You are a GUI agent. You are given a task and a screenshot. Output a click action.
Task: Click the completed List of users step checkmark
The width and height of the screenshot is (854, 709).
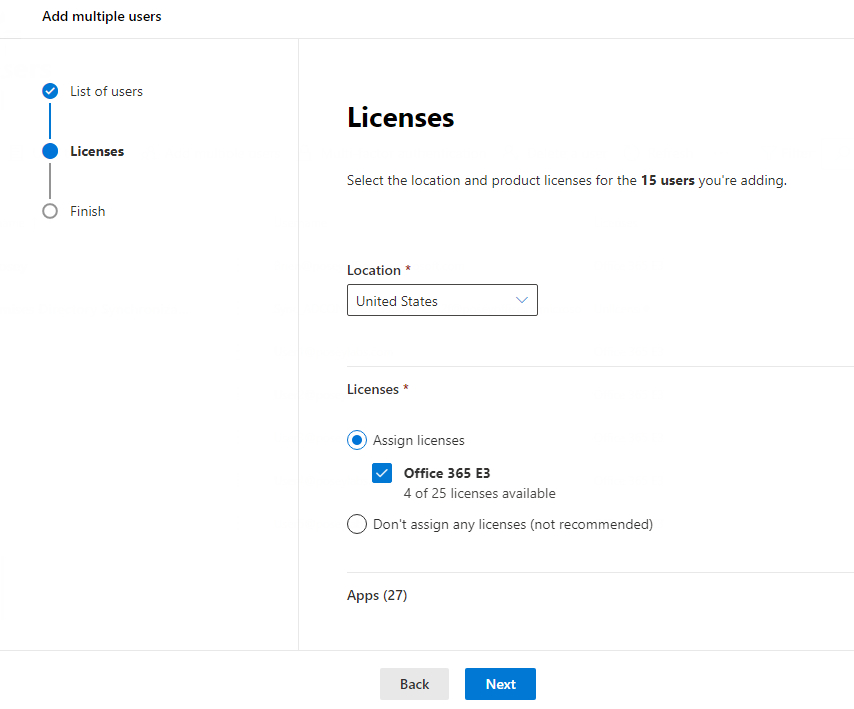coord(50,91)
